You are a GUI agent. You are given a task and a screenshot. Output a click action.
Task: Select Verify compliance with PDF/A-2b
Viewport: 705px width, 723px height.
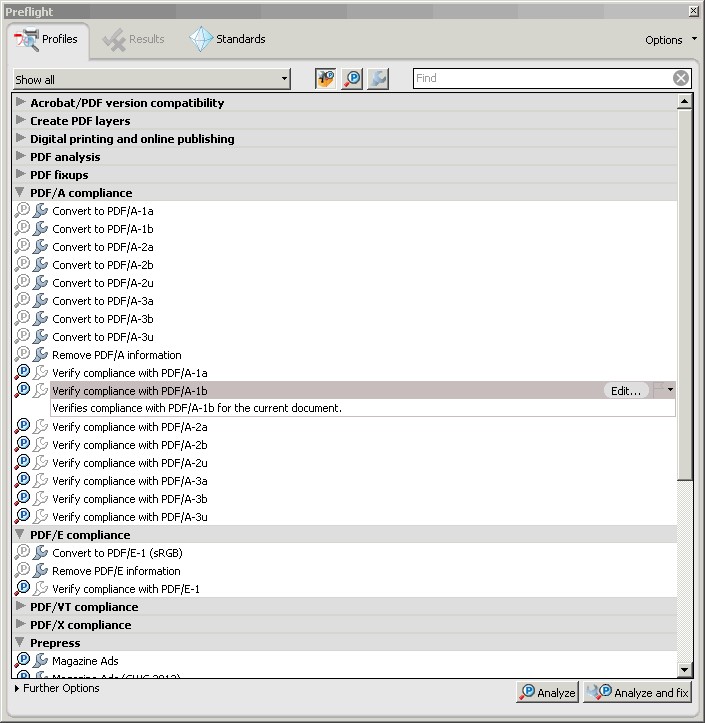coord(130,445)
